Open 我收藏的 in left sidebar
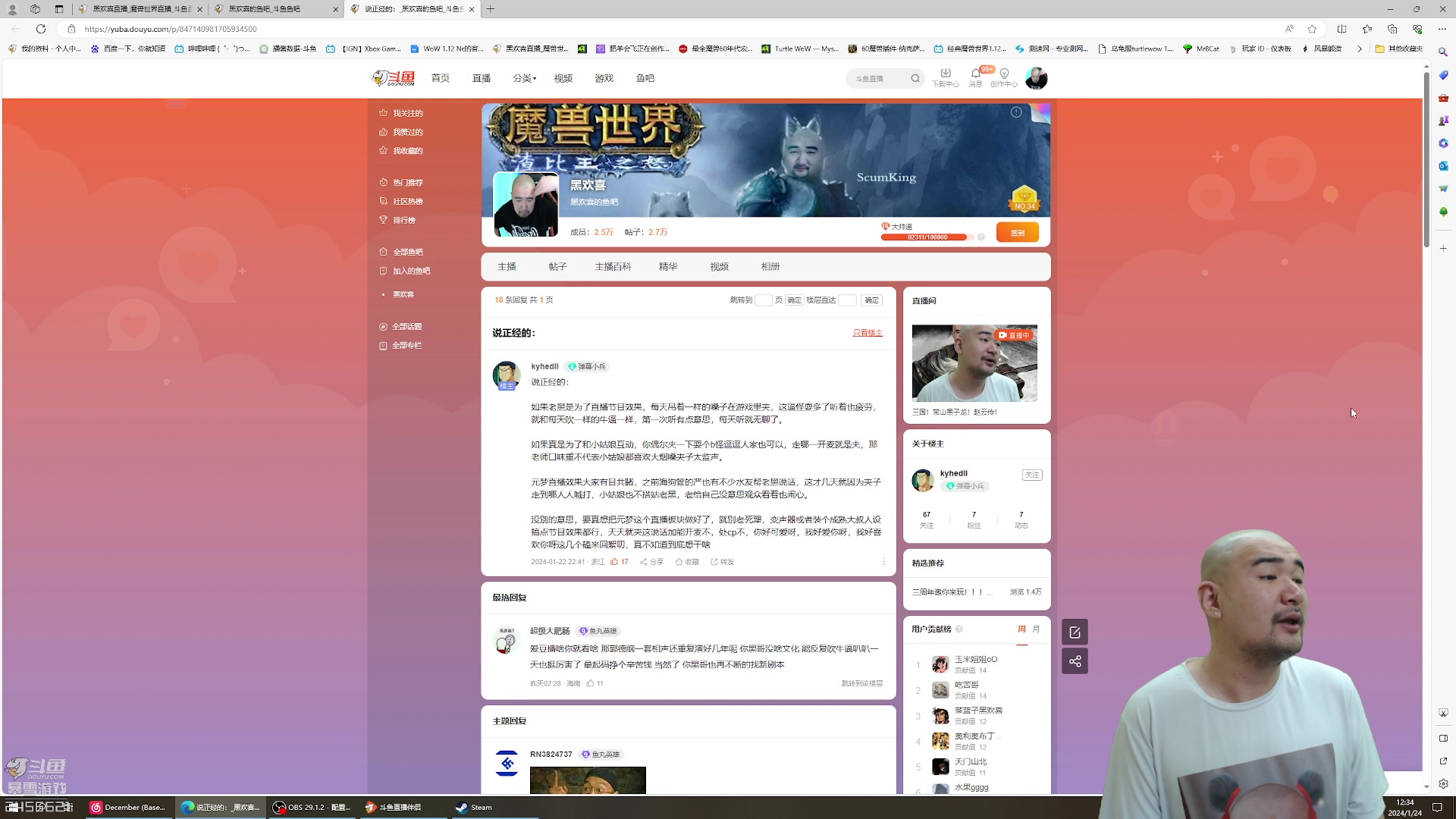Viewport: 1456px width, 819px height. (x=401, y=151)
